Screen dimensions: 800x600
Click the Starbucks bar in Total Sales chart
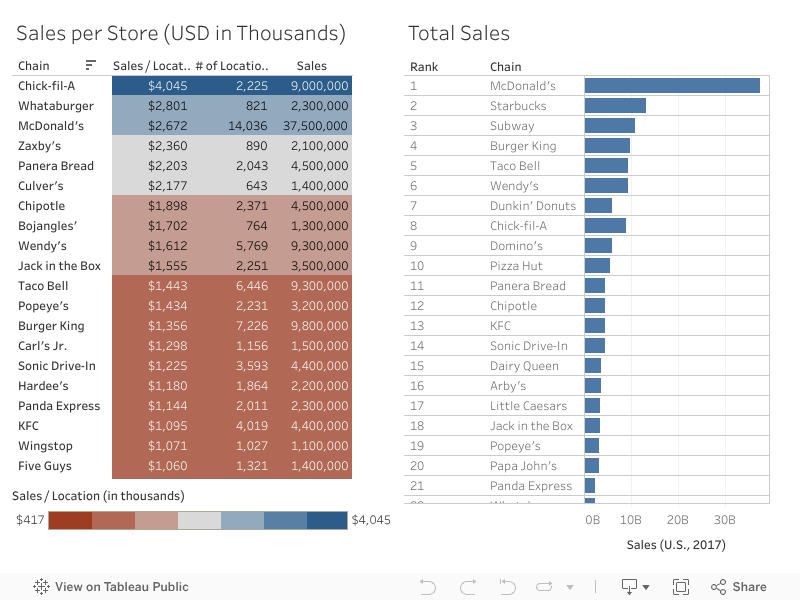(x=615, y=106)
